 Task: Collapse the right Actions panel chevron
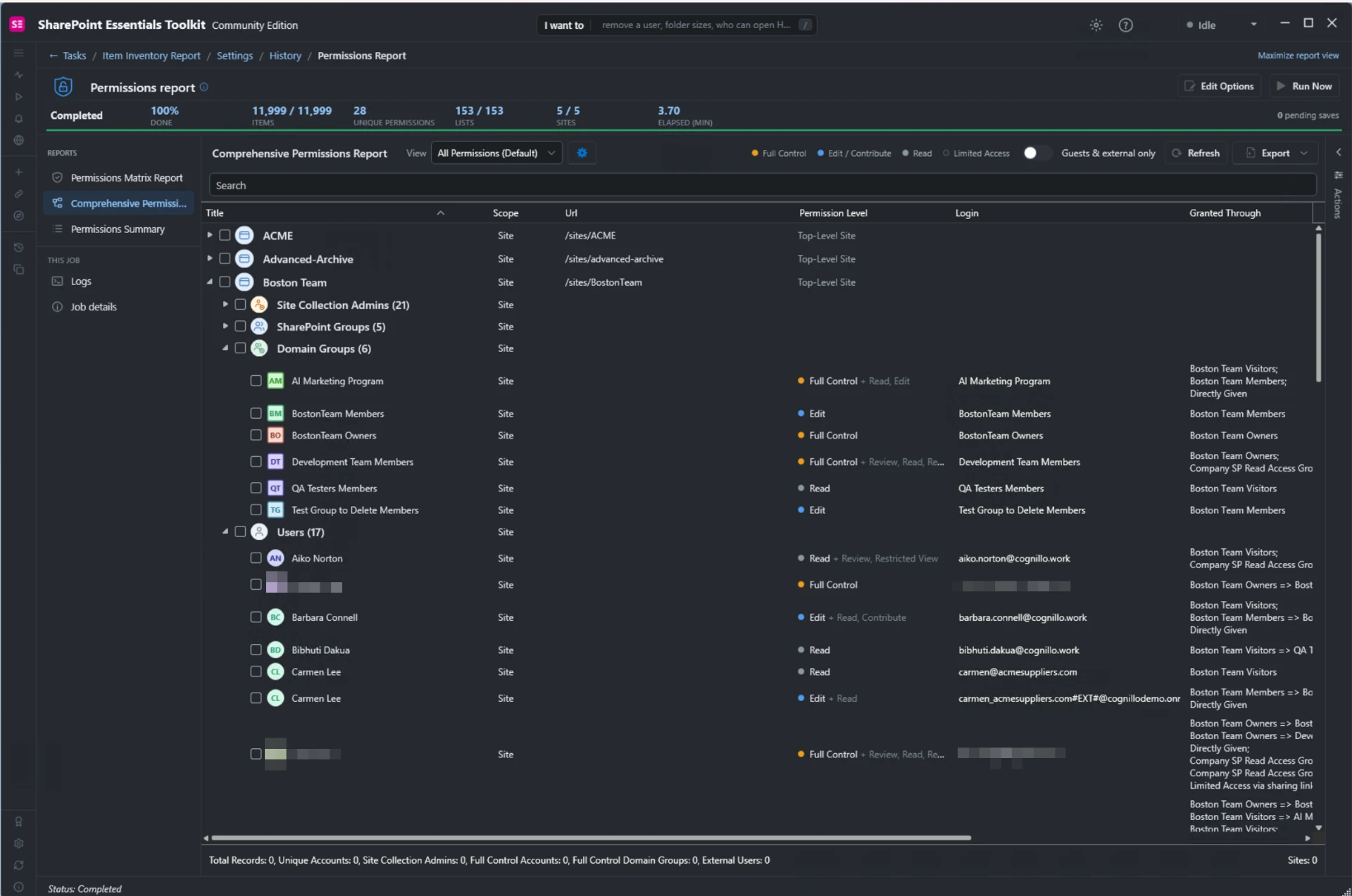coord(1338,152)
